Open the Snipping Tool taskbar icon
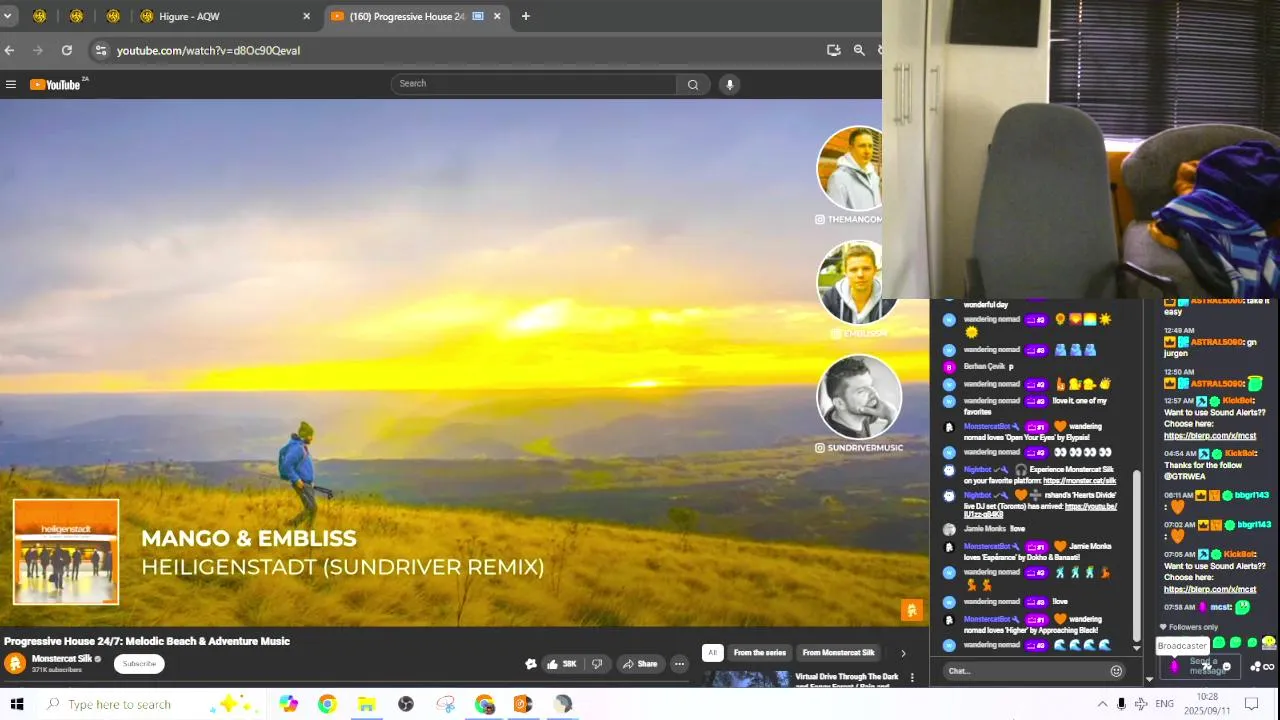The image size is (1280, 720). pyautogui.click(x=445, y=704)
